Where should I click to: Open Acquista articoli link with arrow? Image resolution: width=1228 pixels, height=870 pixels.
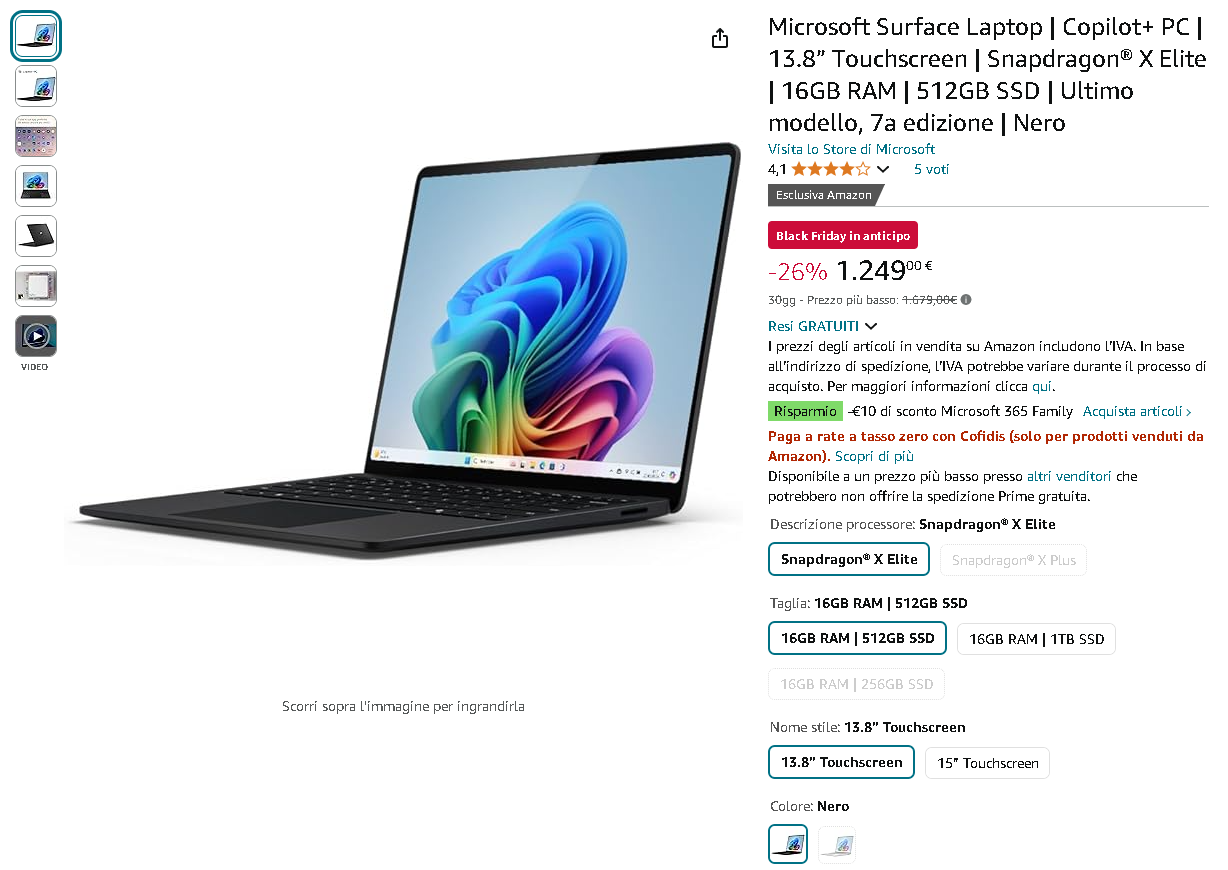1137,411
